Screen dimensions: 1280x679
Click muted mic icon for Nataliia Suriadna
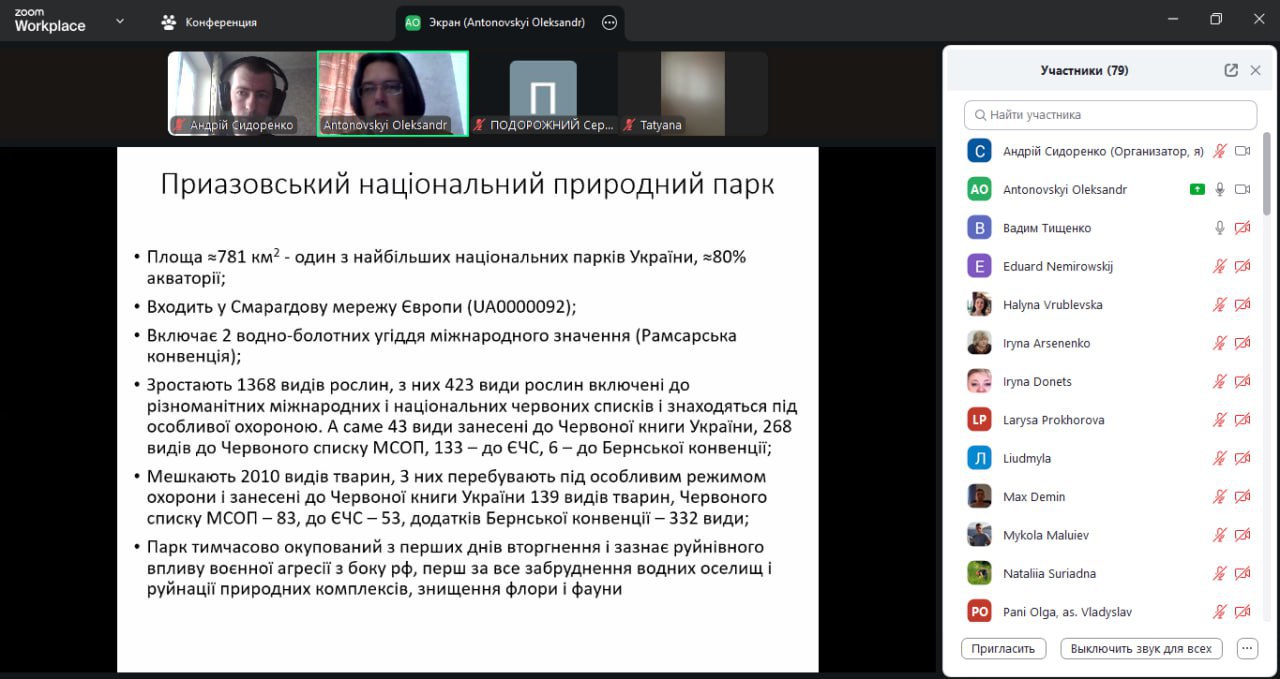[x=1219, y=573]
